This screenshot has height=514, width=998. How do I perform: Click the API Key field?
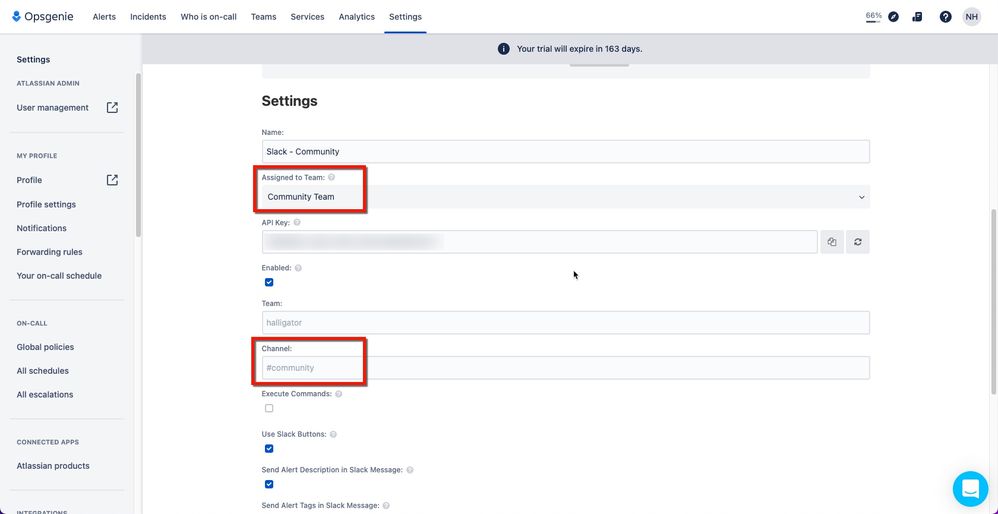pos(540,242)
